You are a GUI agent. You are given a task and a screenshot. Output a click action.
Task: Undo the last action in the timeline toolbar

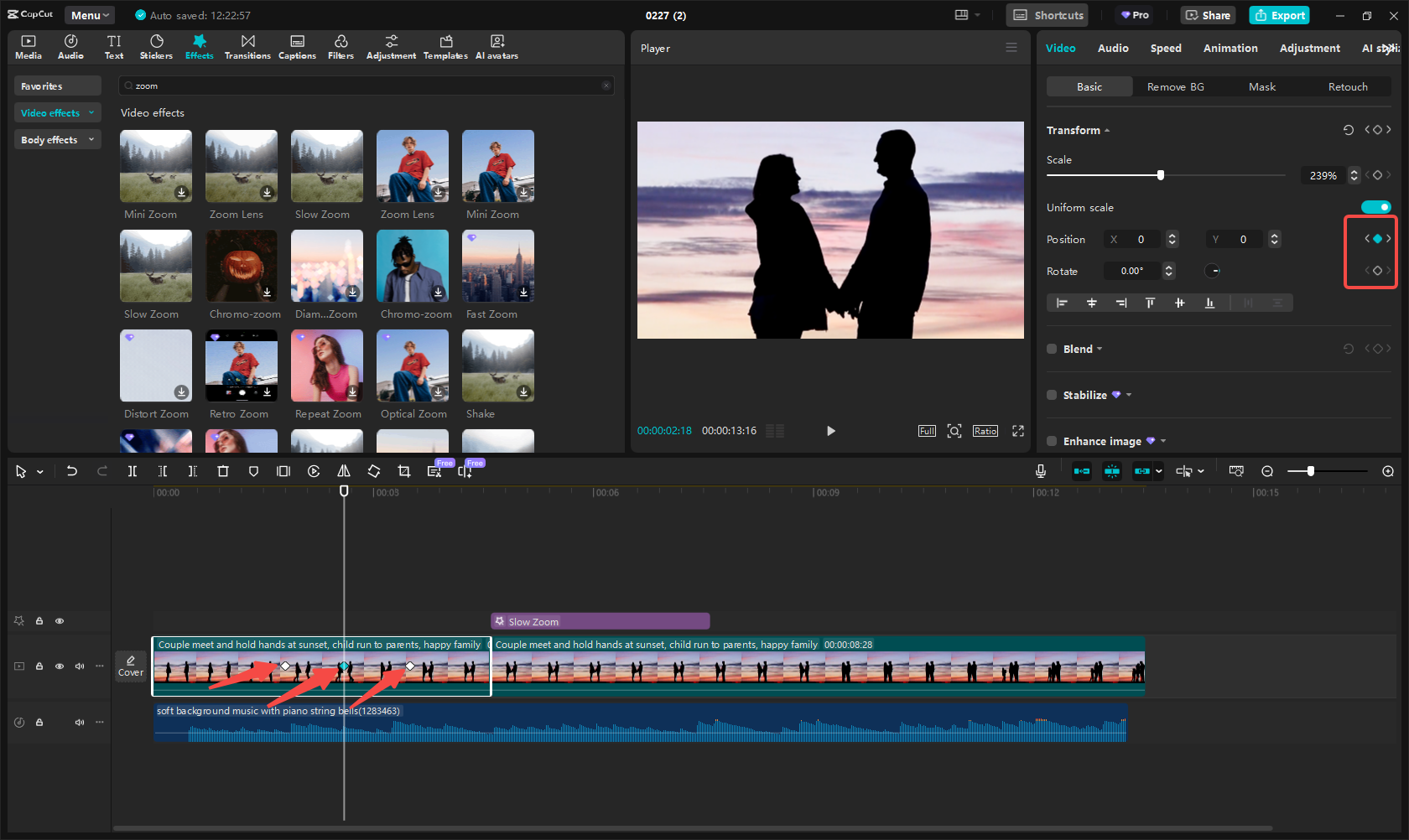coord(72,471)
